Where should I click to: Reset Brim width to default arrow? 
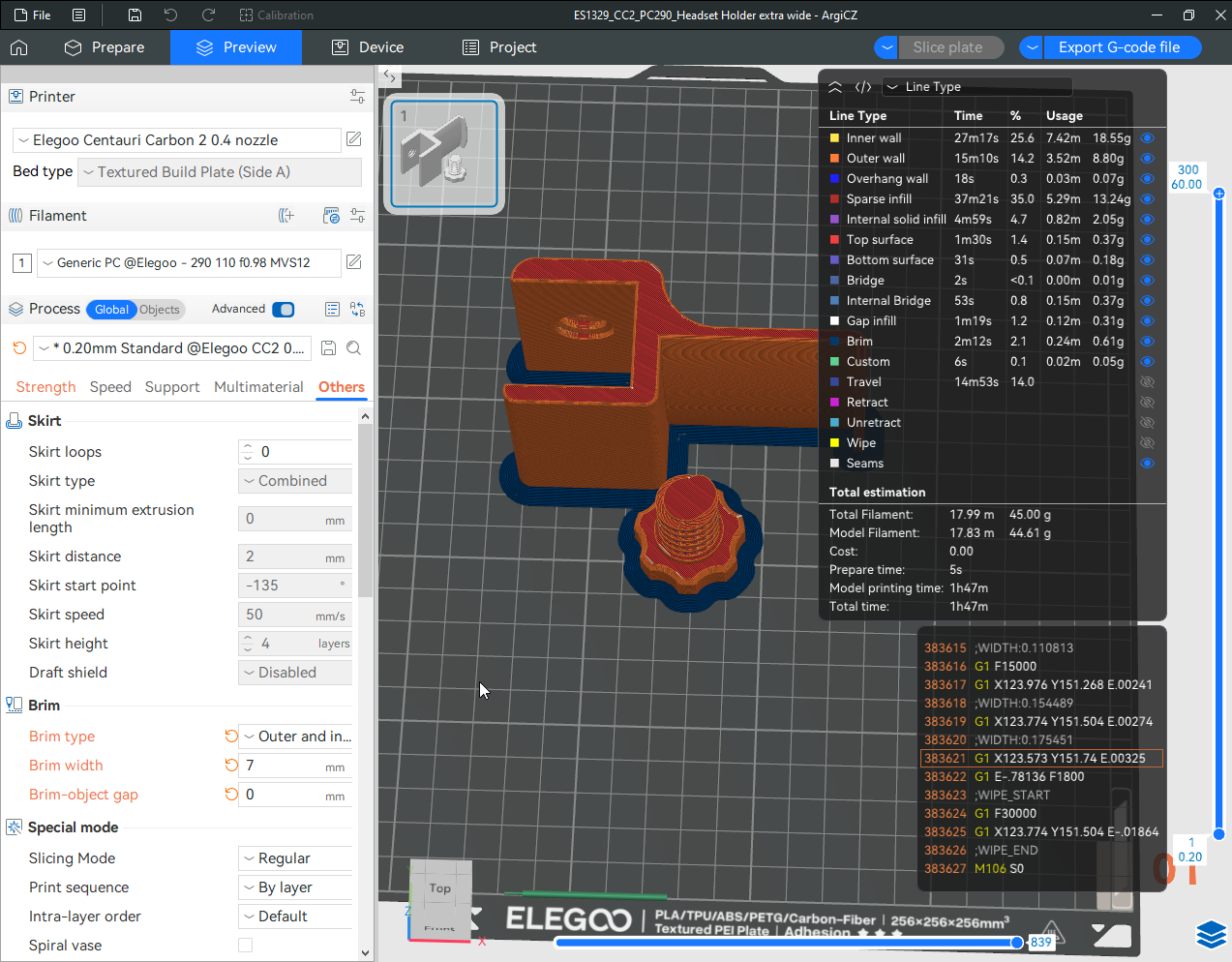pyautogui.click(x=231, y=766)
